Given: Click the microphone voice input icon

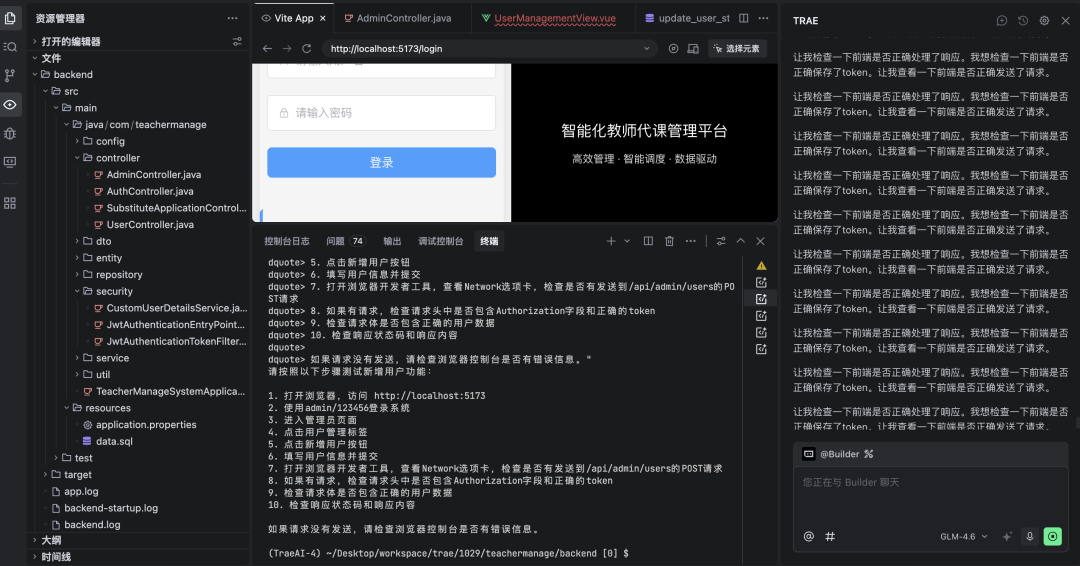Looking at the screenshot, I should pos(1030,536).
